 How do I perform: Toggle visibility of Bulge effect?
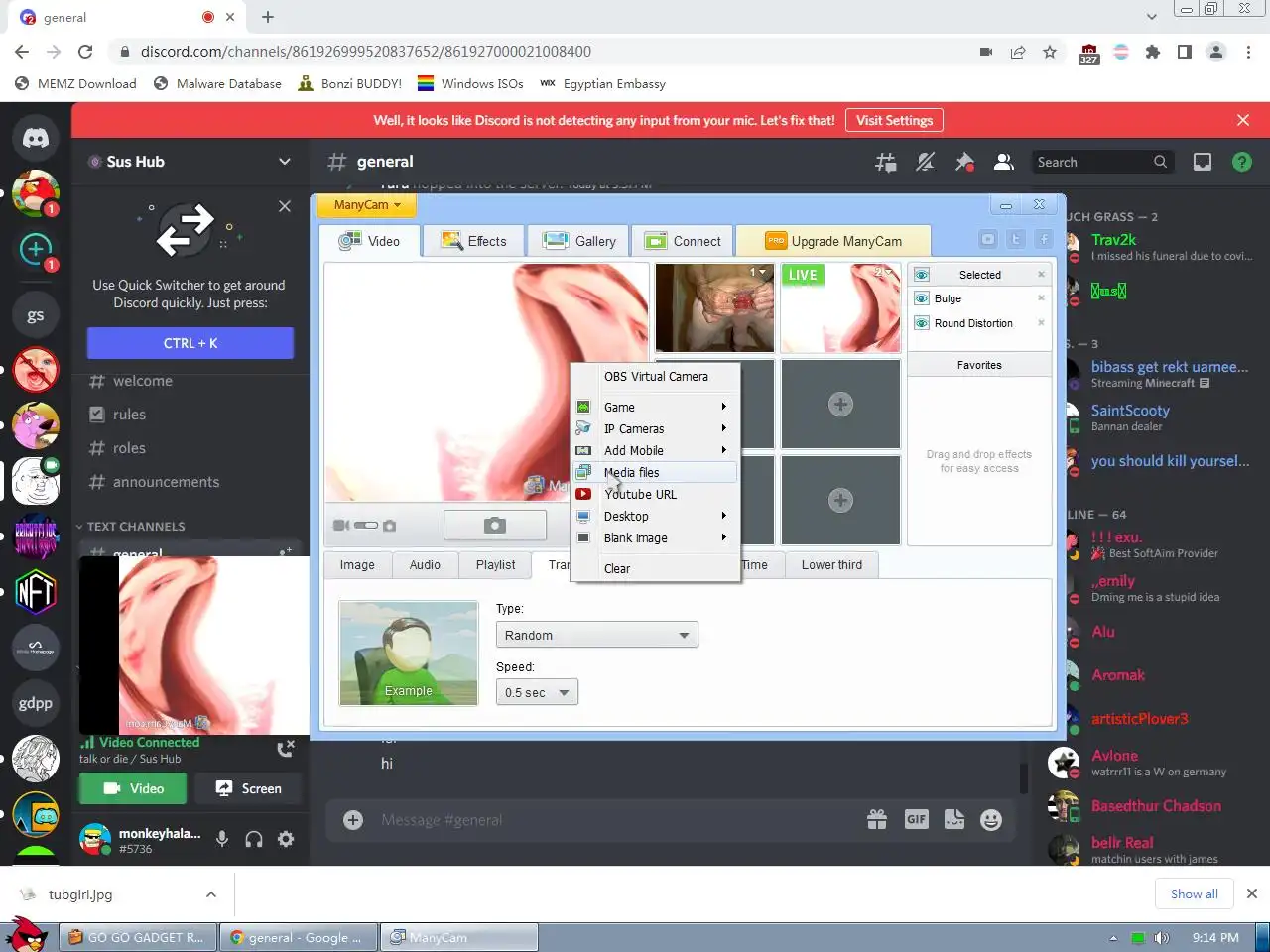pyautogui.click(x=922, y=298)
